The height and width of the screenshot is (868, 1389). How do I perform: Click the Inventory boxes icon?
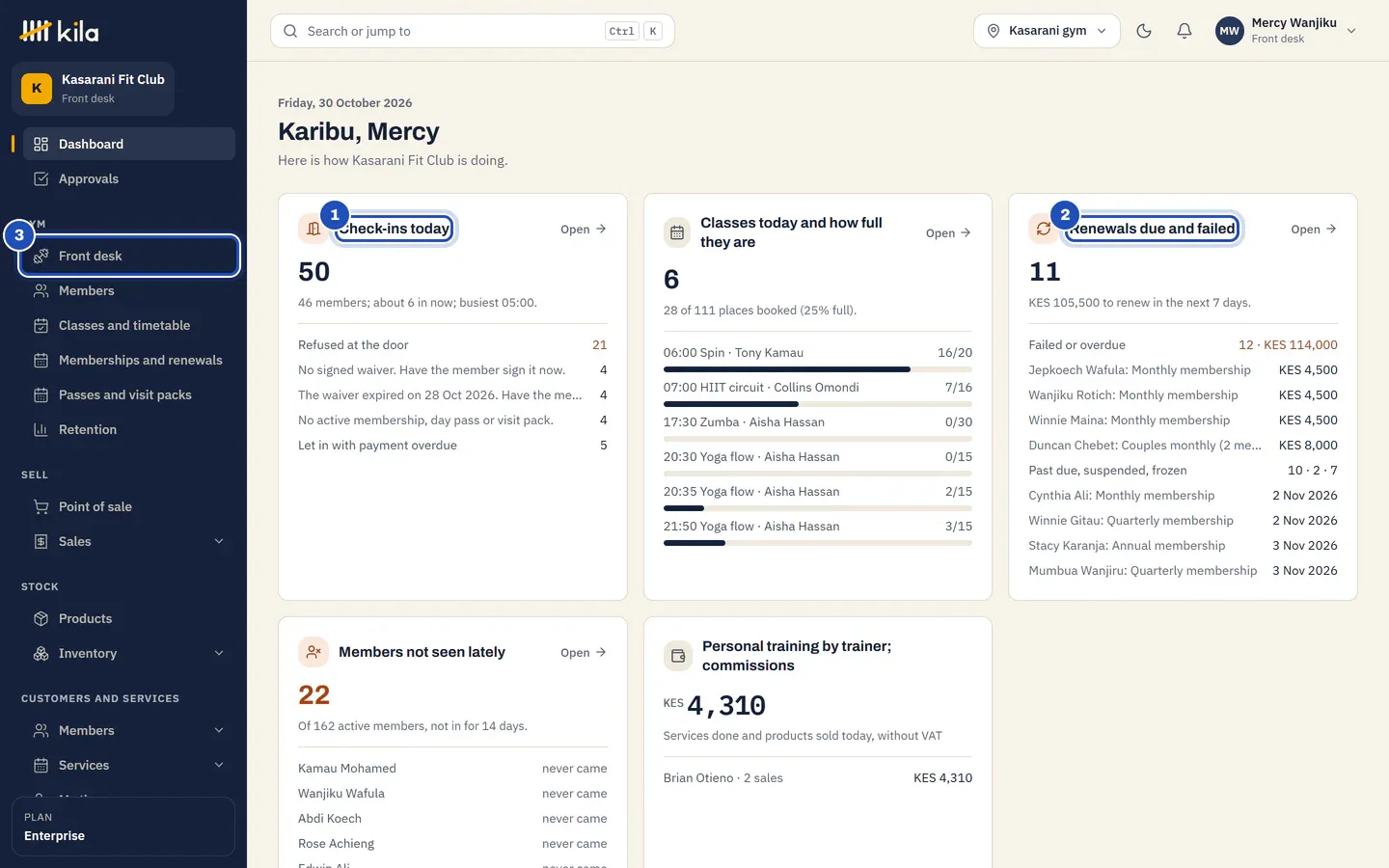pyautogui.click(x=41, y=653)
